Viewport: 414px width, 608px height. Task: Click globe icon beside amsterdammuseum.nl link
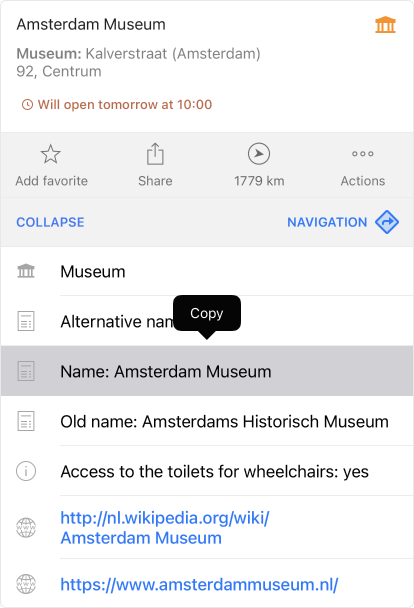(26, 584)
